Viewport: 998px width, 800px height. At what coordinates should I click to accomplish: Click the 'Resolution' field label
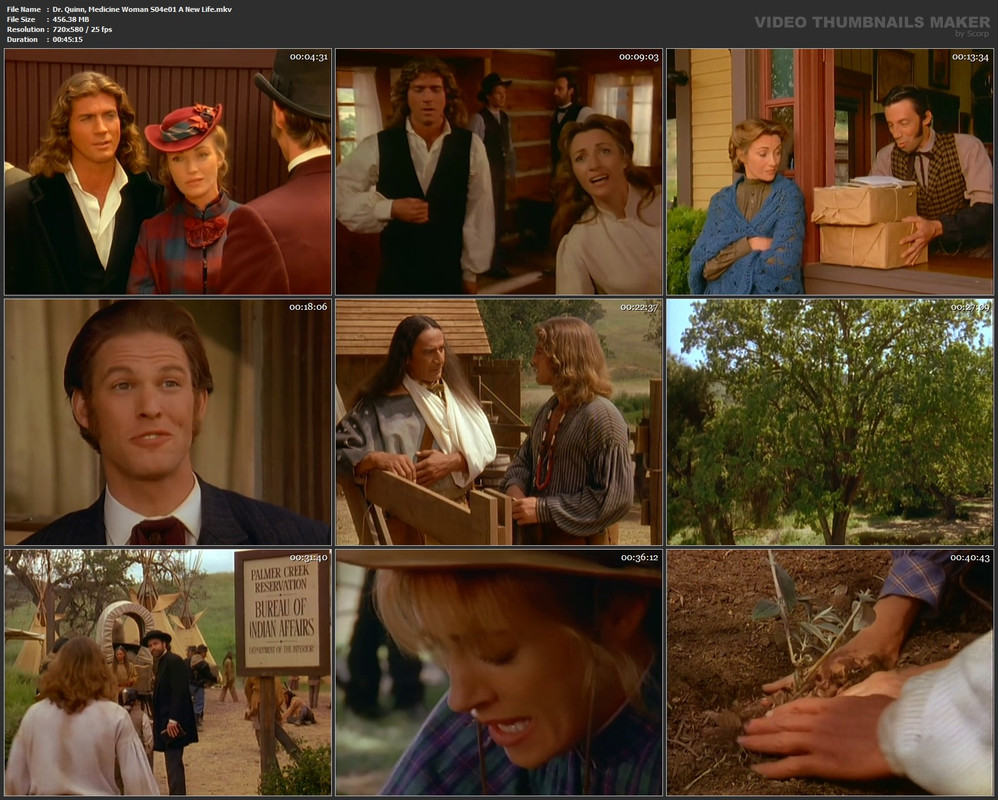(x=25, y=30)
